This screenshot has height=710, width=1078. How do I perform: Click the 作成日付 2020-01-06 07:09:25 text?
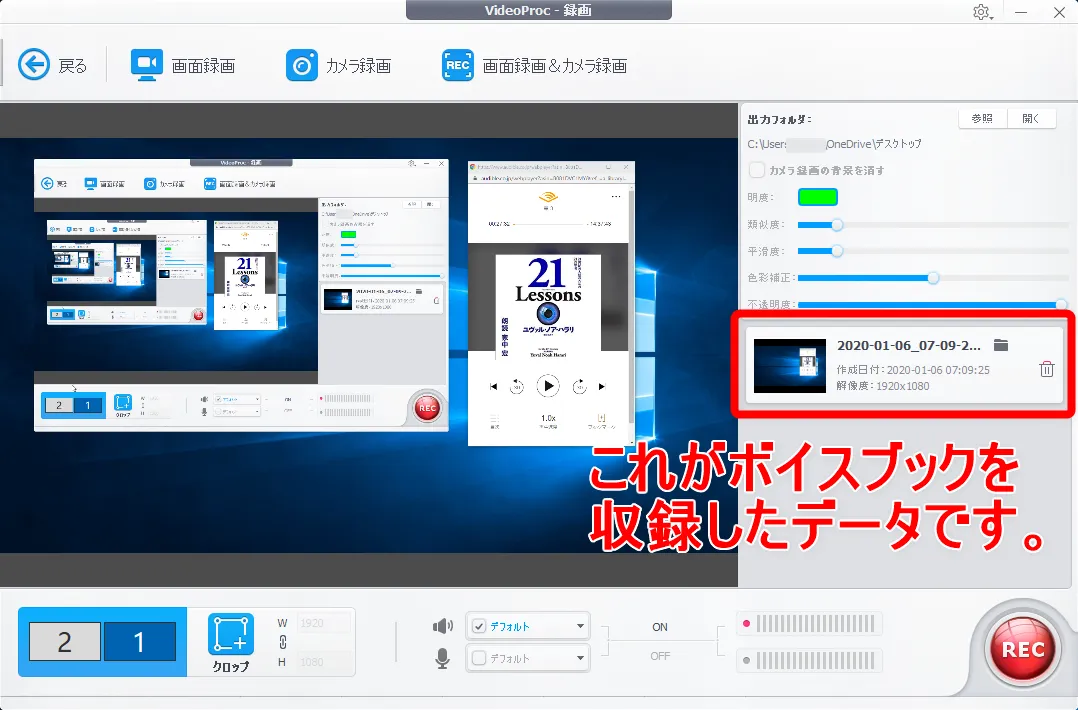(913, 370)
